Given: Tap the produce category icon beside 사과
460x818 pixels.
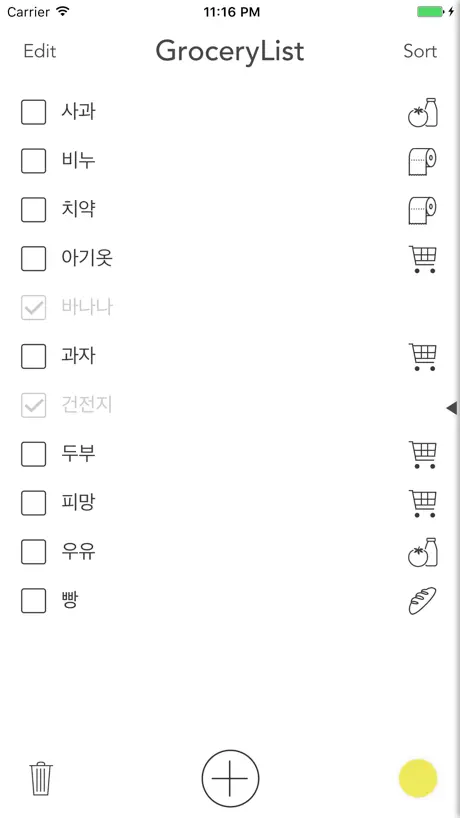Looking at the screenshot, I should point(422,112).
